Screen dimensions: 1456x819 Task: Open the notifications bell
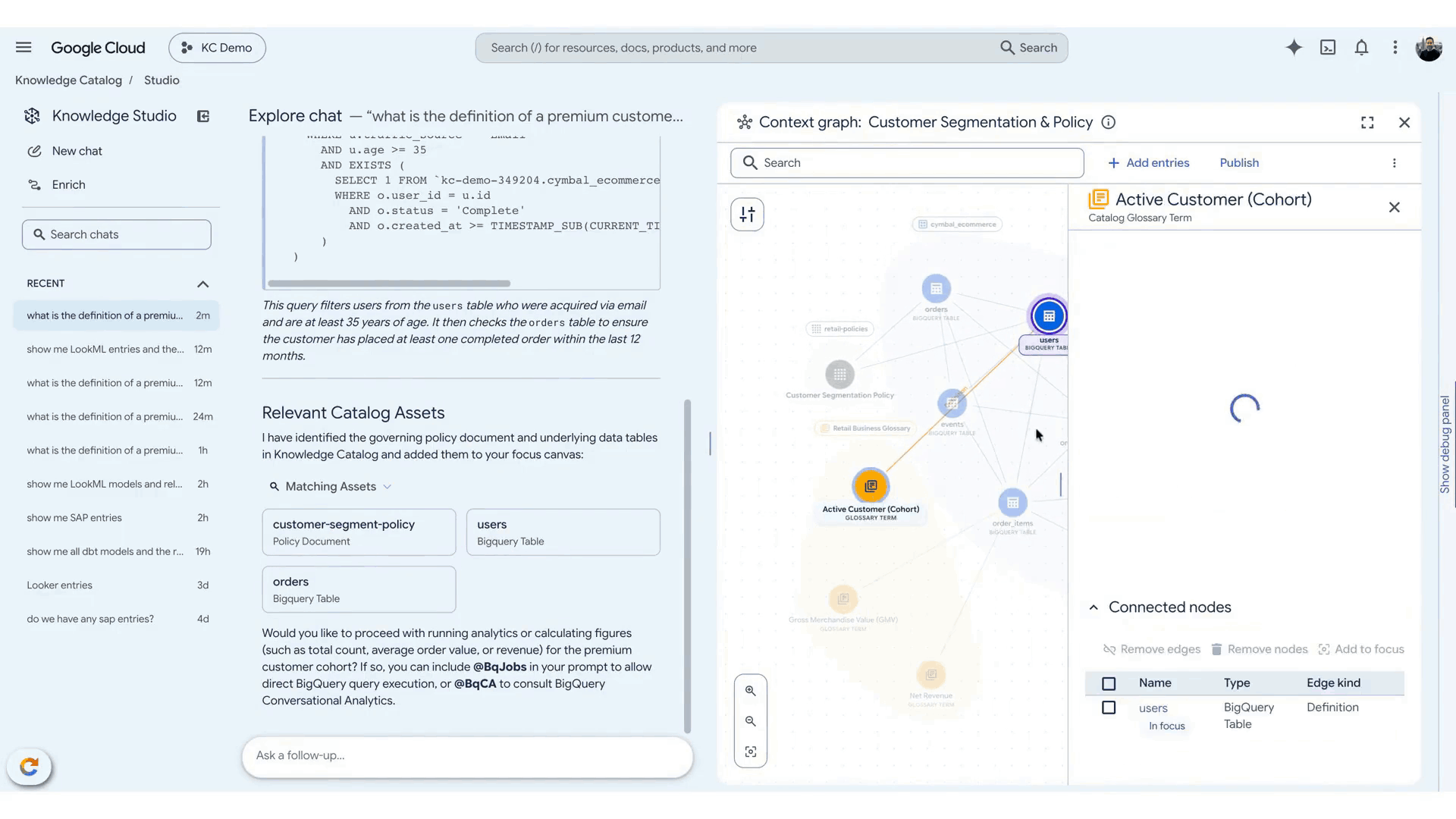1361,48
